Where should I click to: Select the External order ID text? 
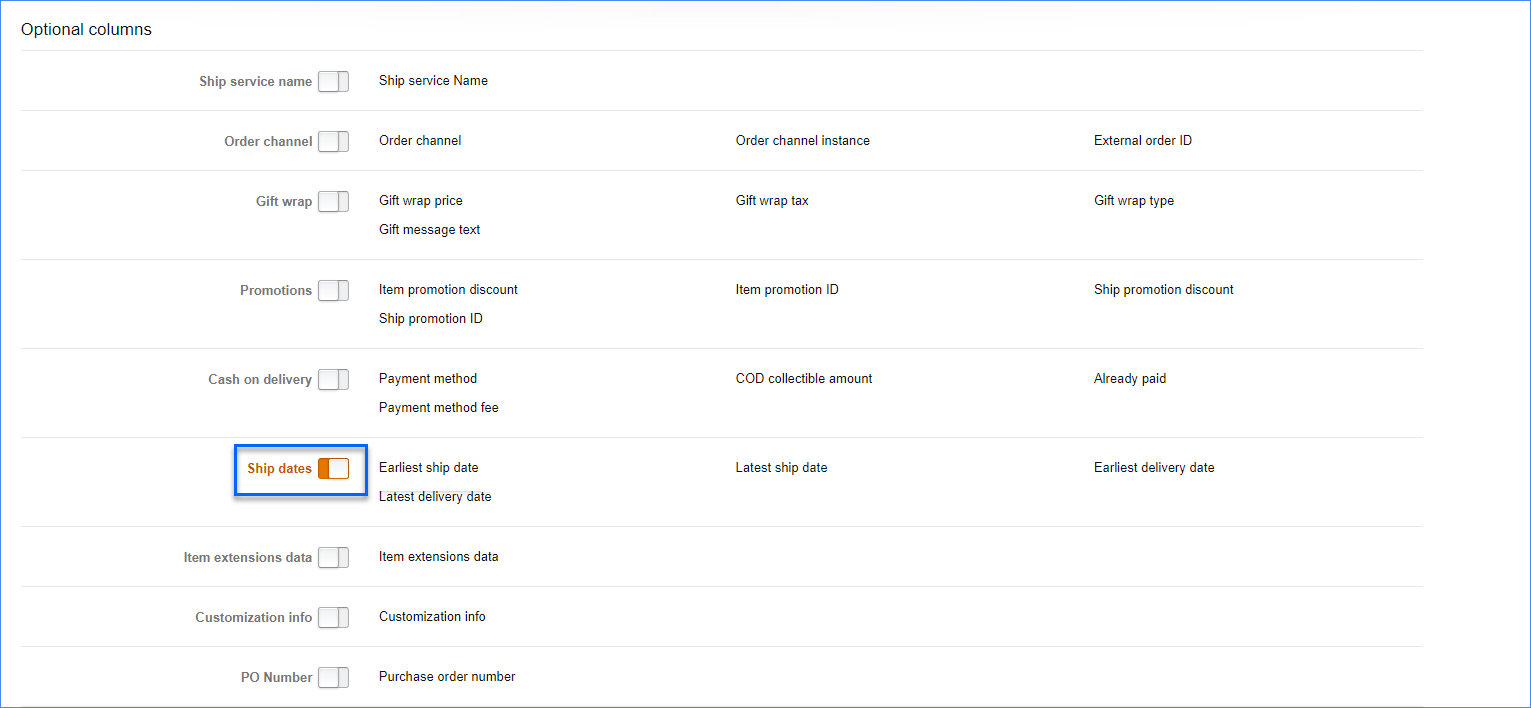point(1142,141)
